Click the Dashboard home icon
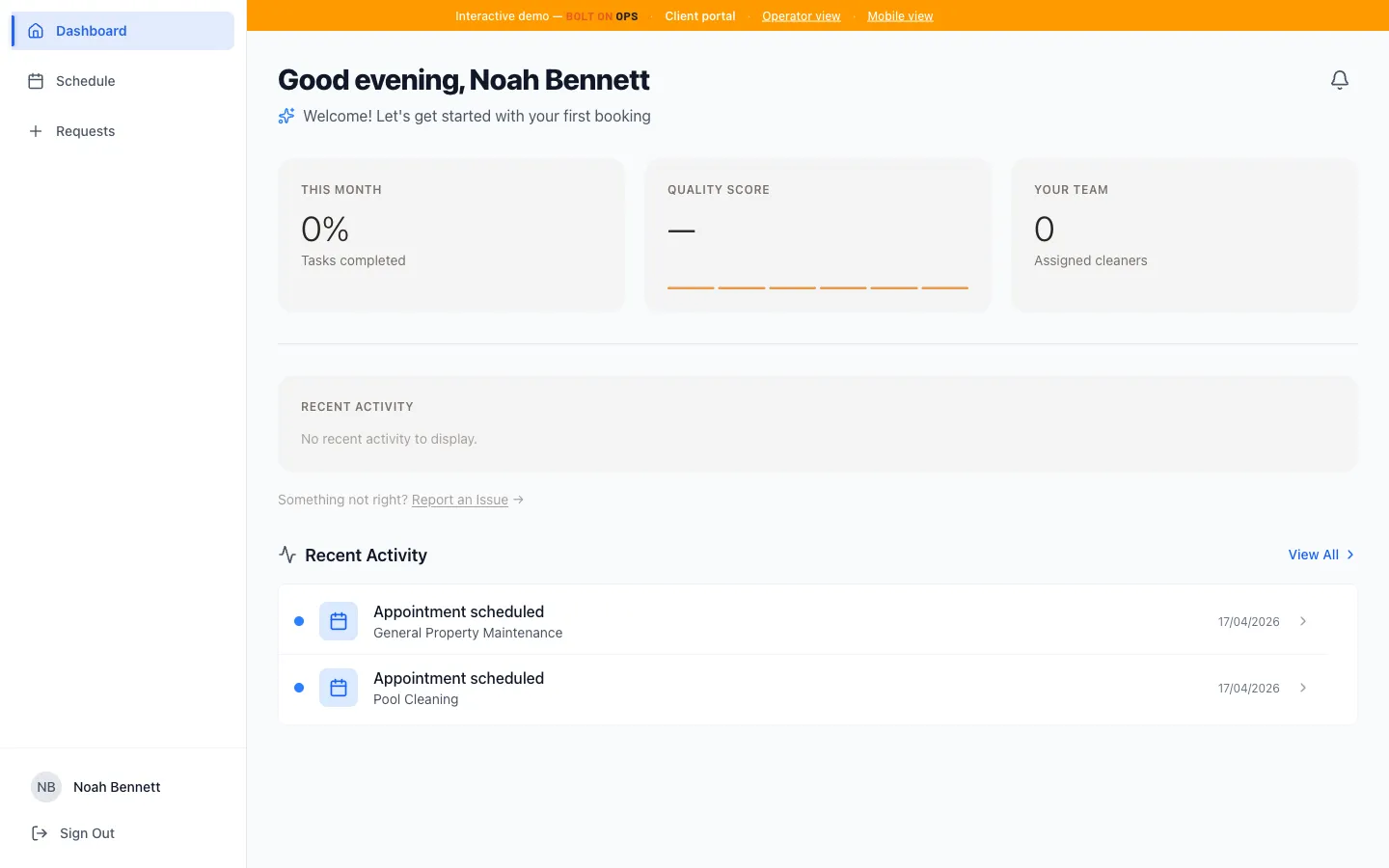1389x868 pixels. point(36,31)
